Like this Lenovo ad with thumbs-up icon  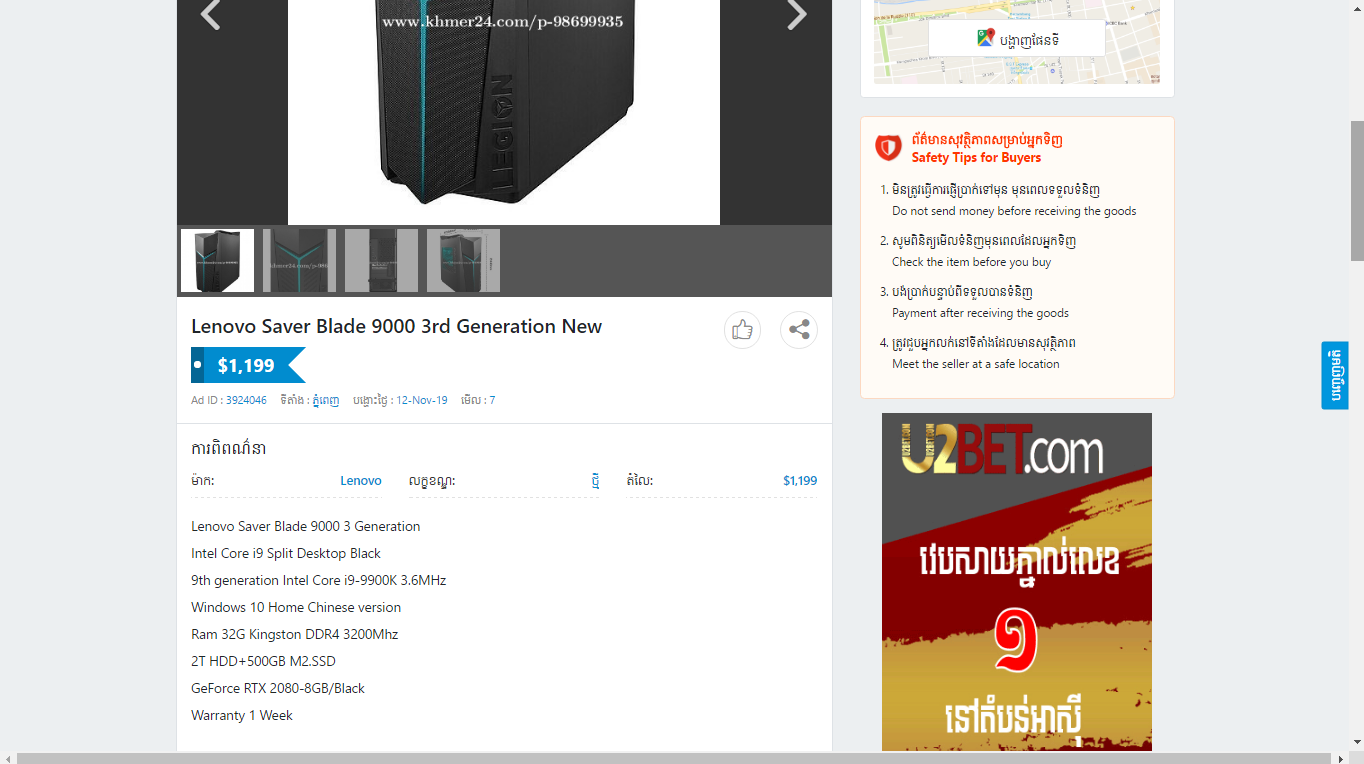click(x=742, y=330)
